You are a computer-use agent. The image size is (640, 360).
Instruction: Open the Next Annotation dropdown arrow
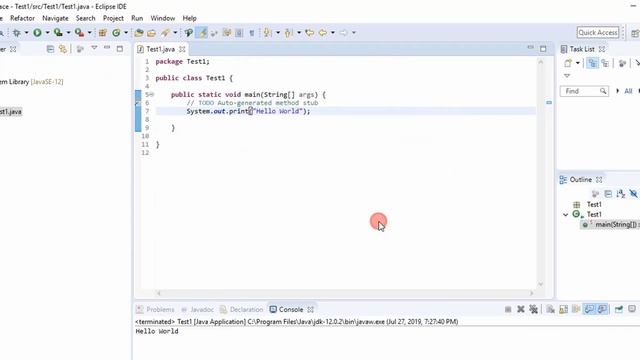pyautogui.click(x=278, y=33)
